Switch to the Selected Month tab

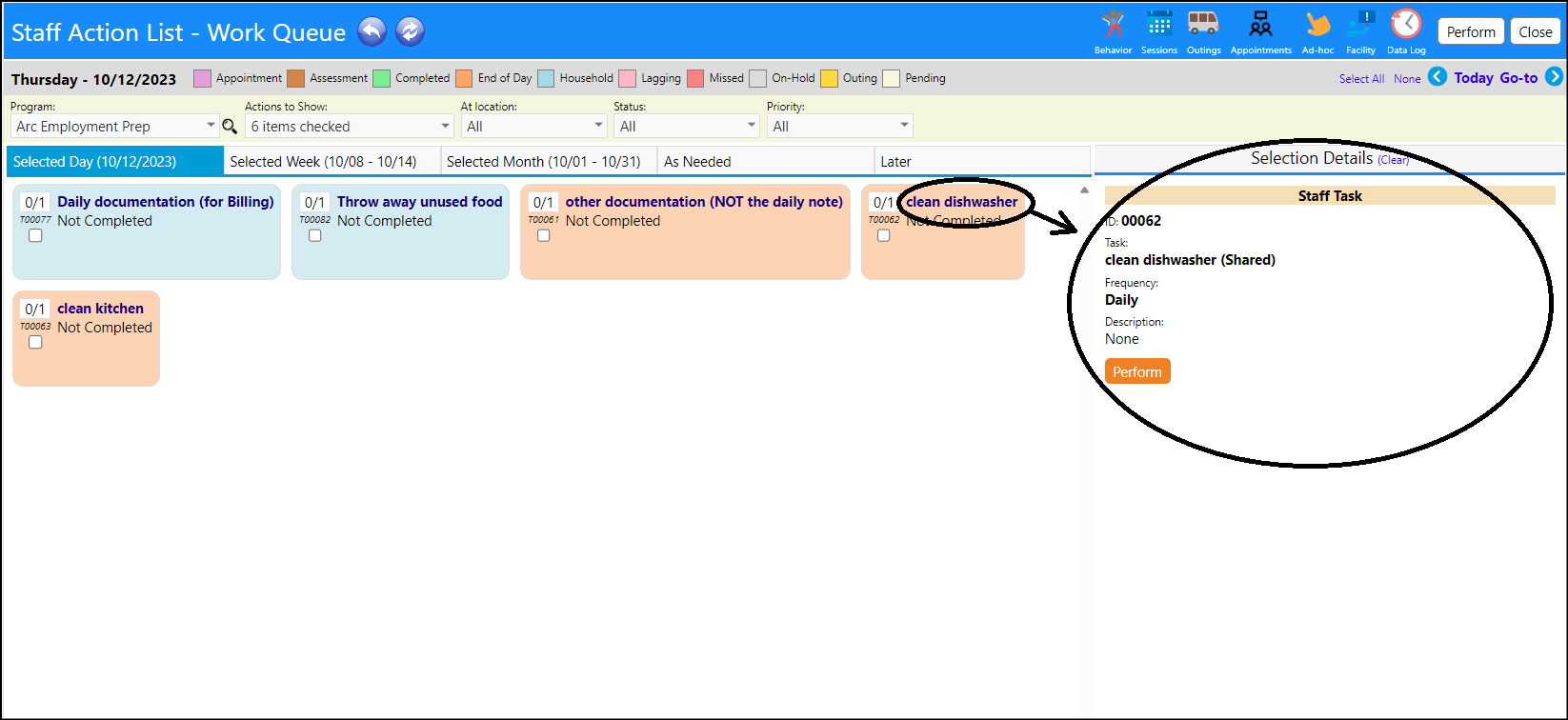click(x=550, y=161)
